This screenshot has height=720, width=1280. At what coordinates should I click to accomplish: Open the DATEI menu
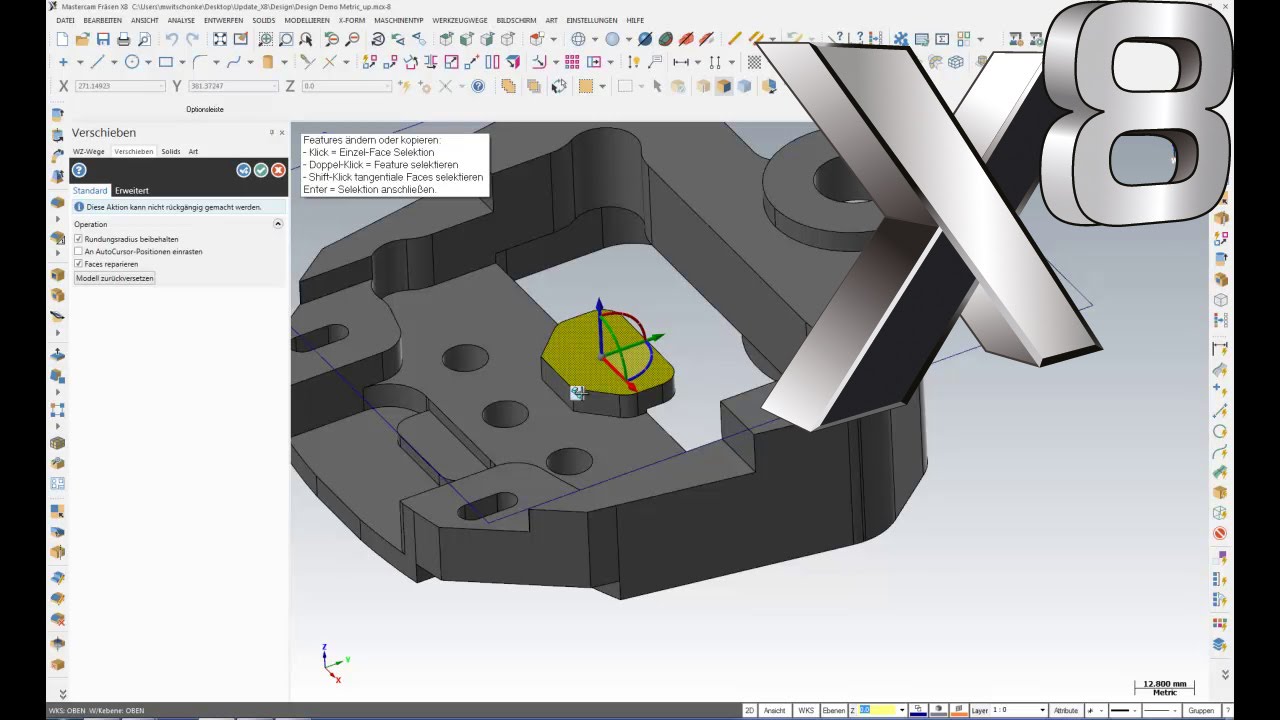click(65, 20)
